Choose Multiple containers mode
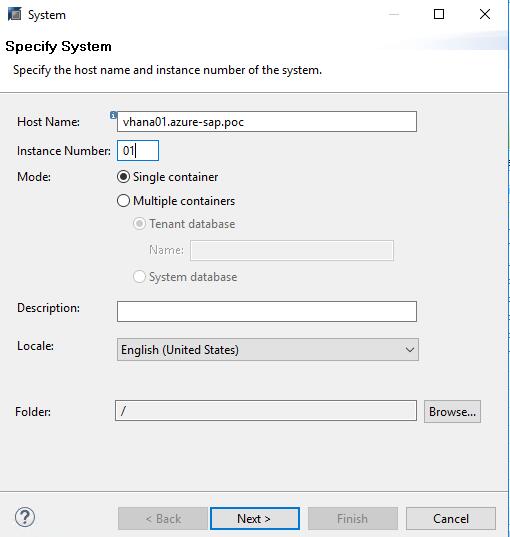Viewport: 510px width, 537px height. point(123,201)
